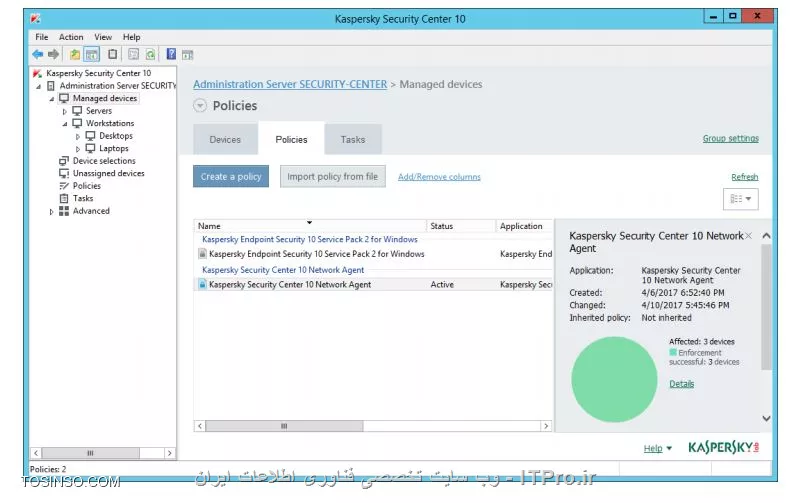
Task: Collapse the Workstations tree node
Action: [x=64, y=124]
